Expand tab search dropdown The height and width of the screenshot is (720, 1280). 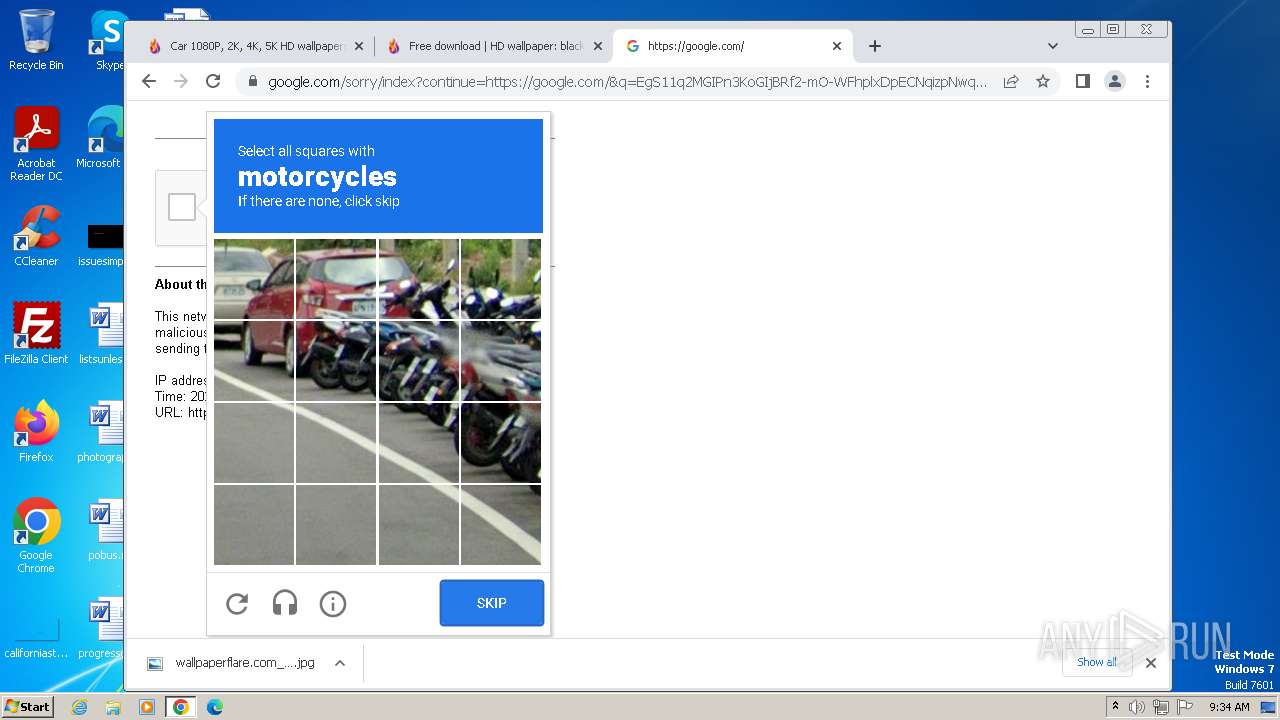tap(1053, 46)
